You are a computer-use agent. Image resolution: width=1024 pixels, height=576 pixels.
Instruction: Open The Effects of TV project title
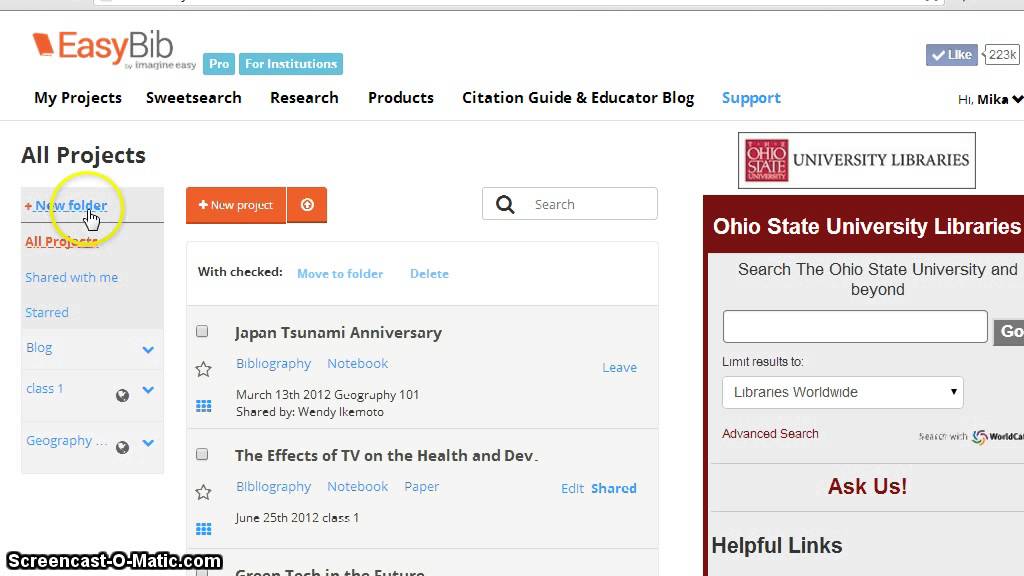coord(386,456)
